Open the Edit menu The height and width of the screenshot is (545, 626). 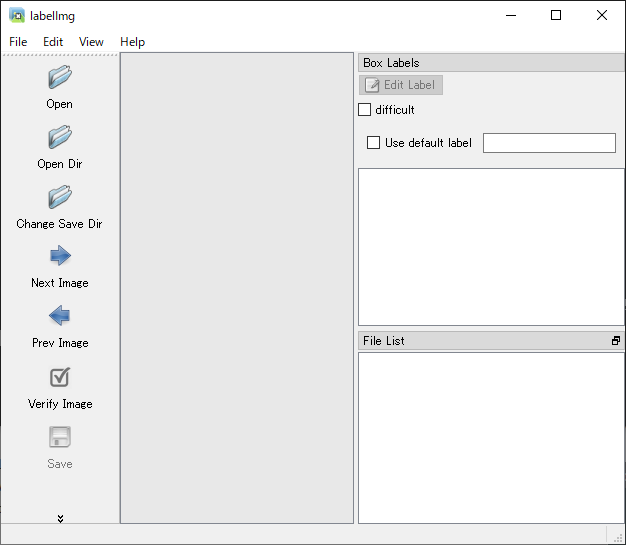[x=53, y=42]
